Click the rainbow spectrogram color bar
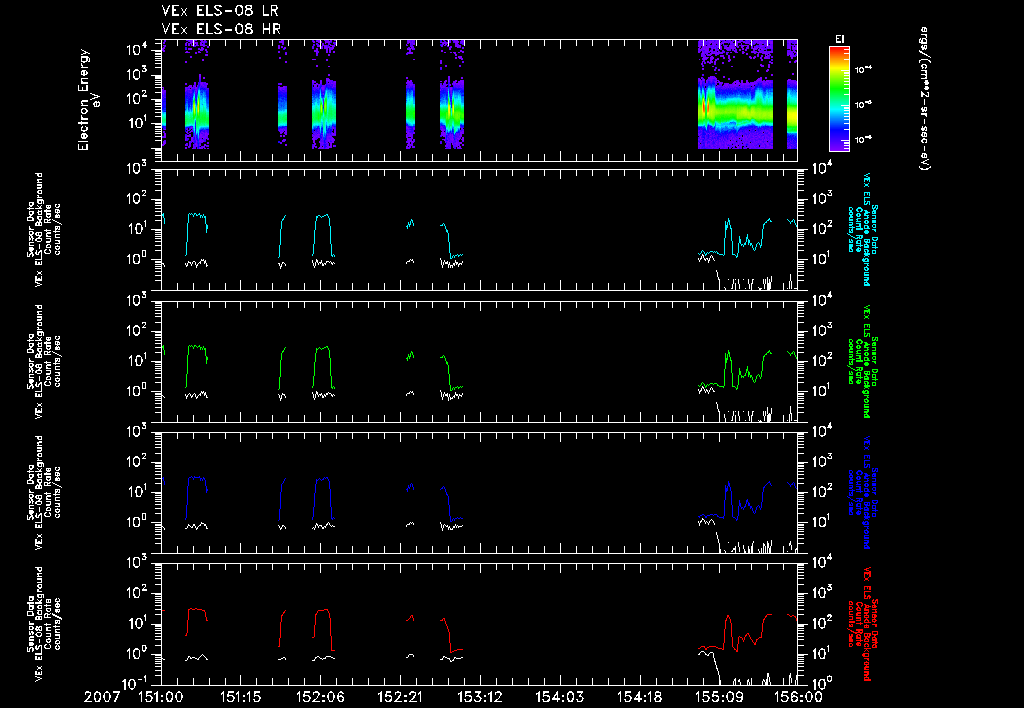Image resolution: width=1024 pixels, height=708 pixels. coord(839,99)
